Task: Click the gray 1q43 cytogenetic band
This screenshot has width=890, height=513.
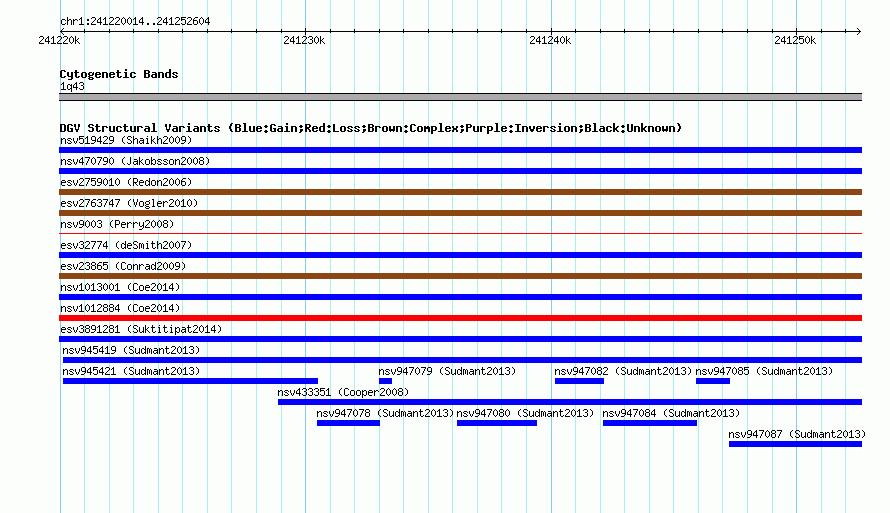Action: pyautogui.click(x=460, y=97)
